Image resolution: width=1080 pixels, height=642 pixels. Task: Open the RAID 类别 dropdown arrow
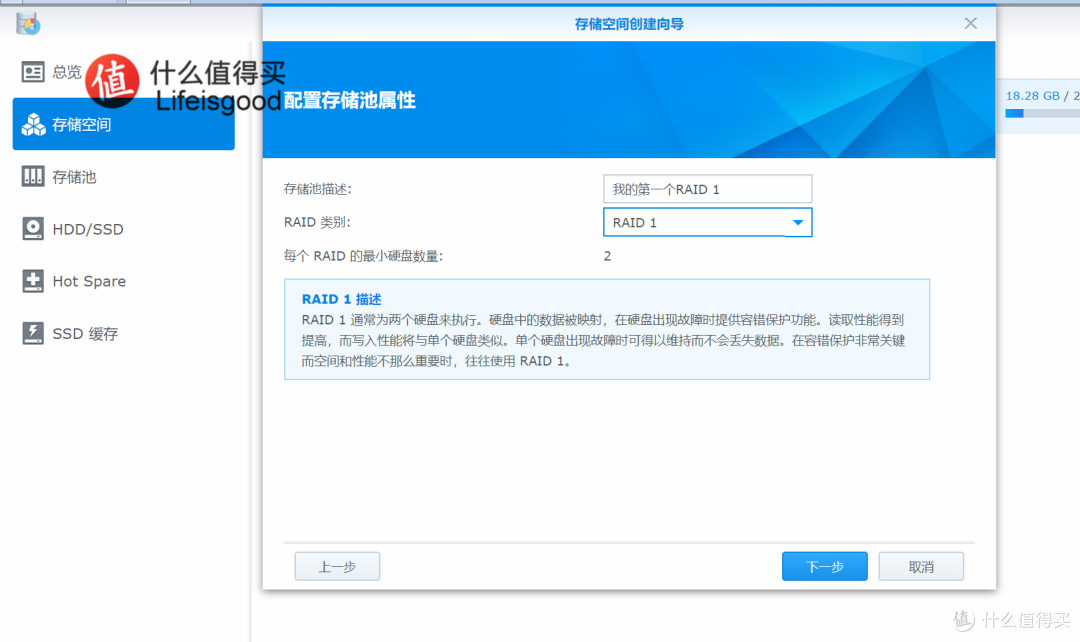(x=798, y=222)
